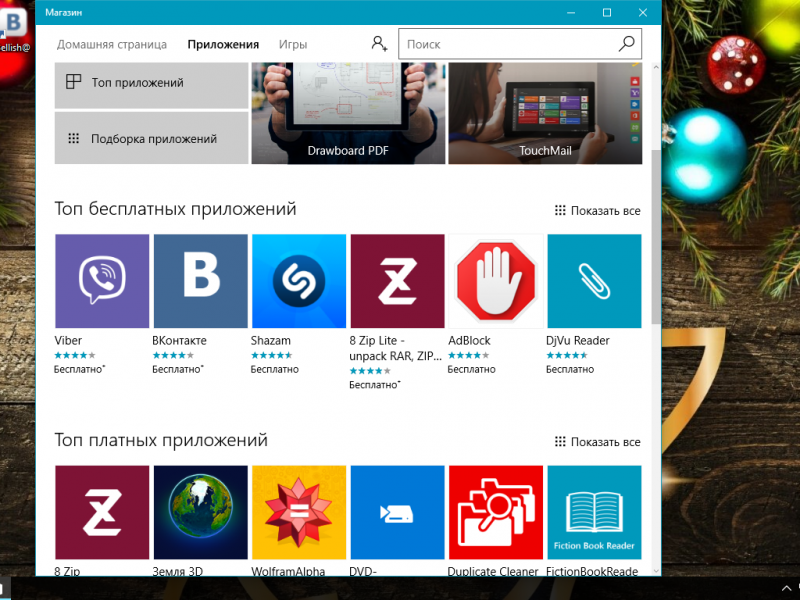Minimize the Магазин window
The height and width of the screenshot is (600, 800).
(571, 13)
